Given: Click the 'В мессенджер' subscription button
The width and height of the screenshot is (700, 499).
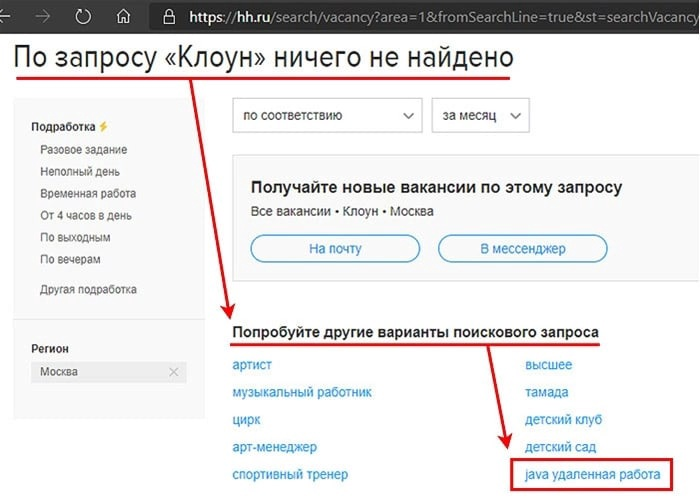Looking at the screenshot, I should [523, 249].
